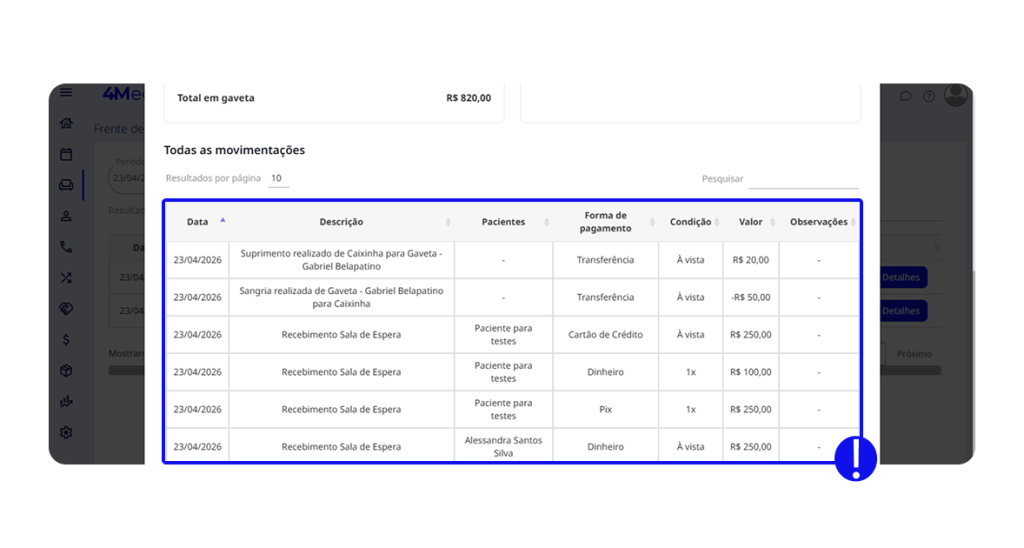Click the Próximo pagination button
1024x548 pixels.
pyautogui.click(x=913, y=354)
